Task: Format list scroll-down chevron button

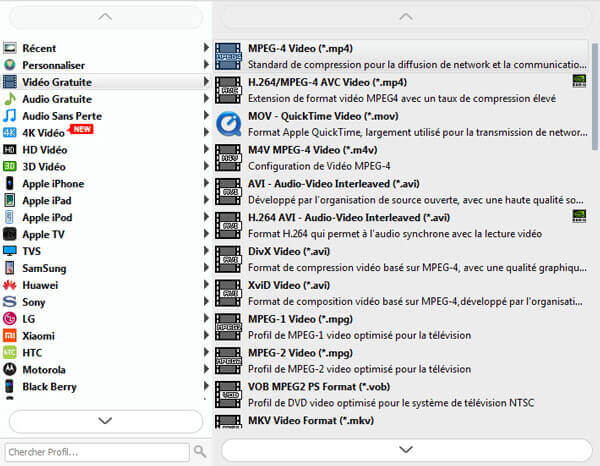Action: pos(406,449)
